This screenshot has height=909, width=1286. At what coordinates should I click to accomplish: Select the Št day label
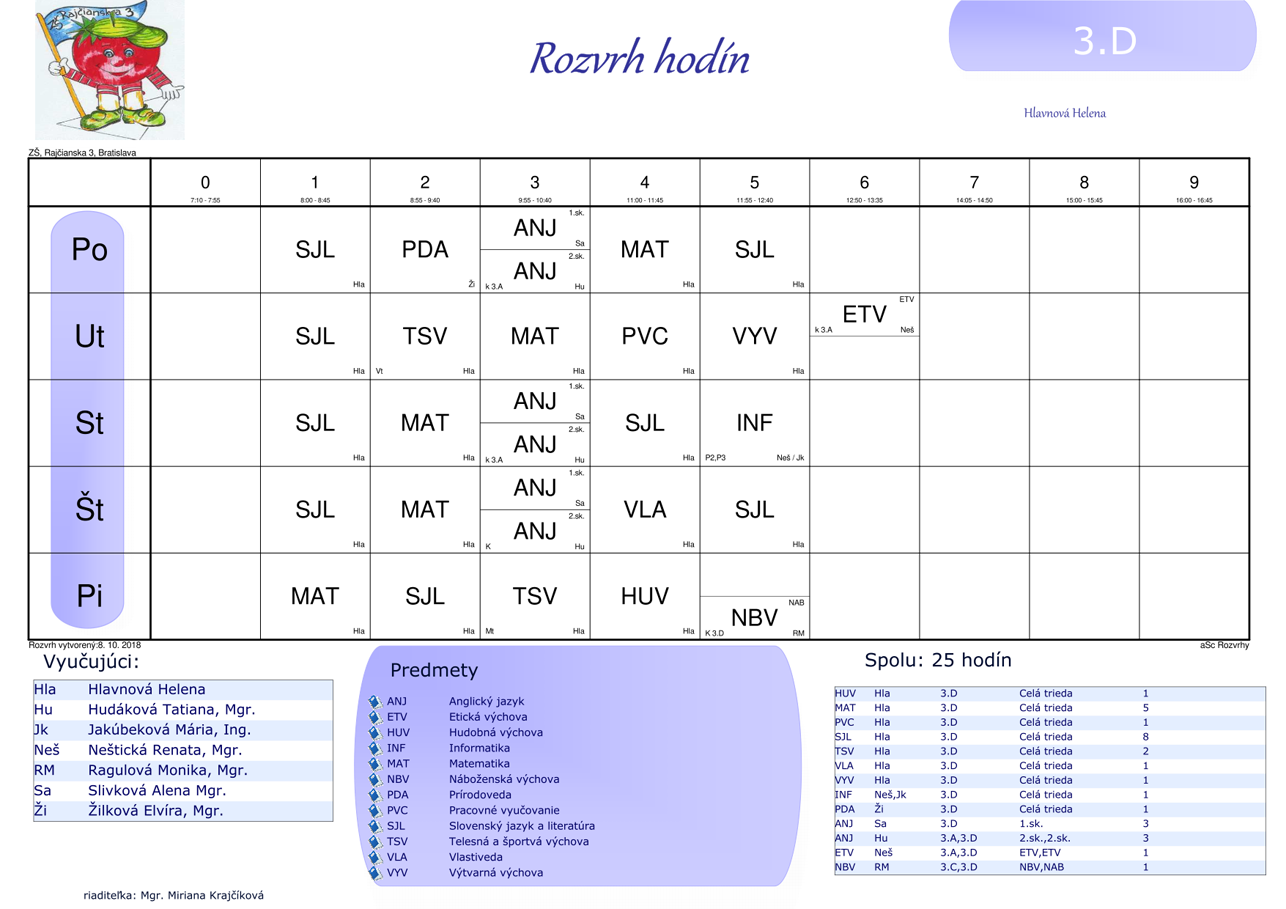[x=89, y=510]
